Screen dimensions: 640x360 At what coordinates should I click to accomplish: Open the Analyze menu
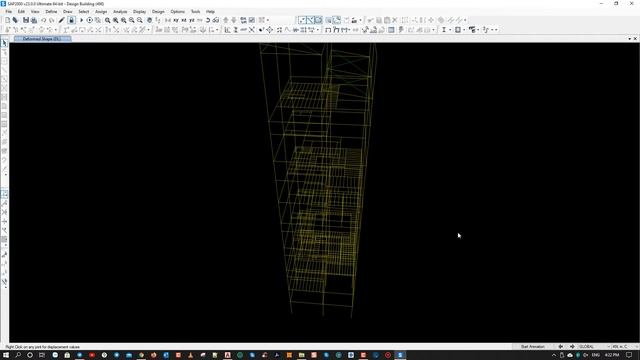(120, 11)
